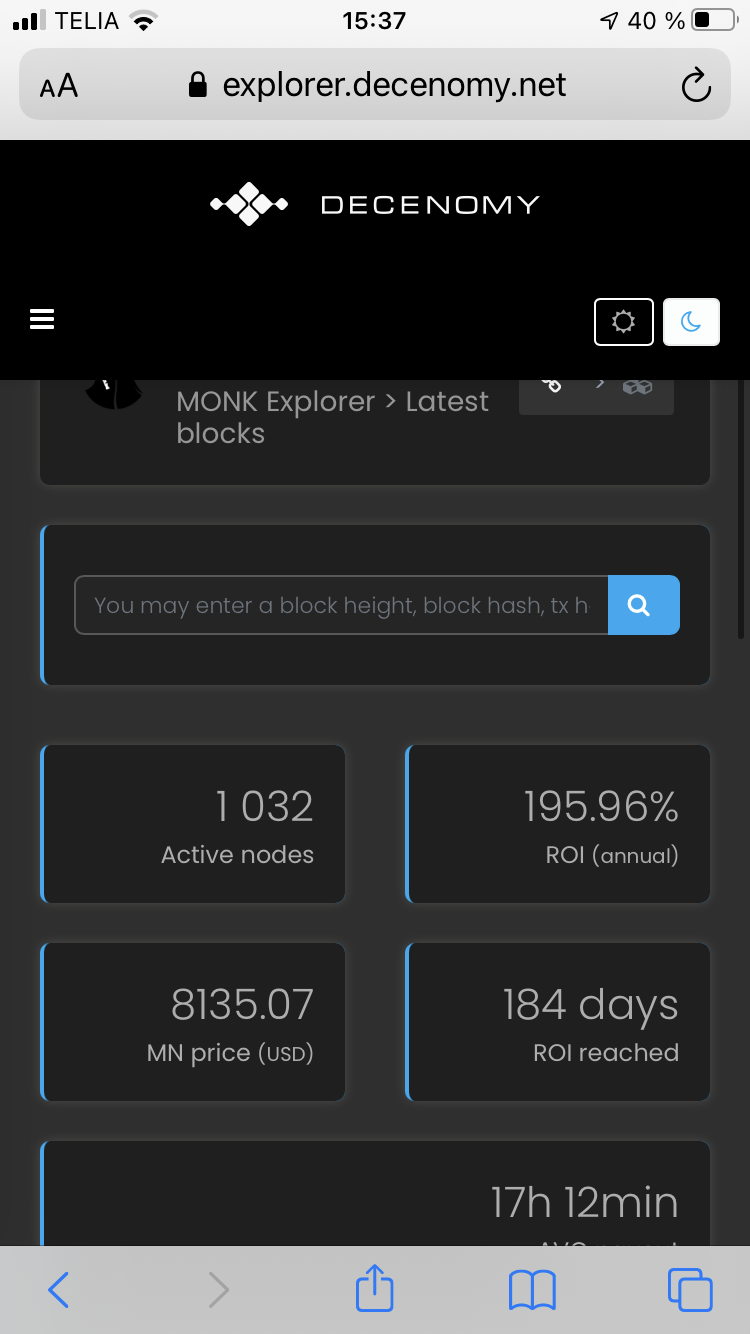Tap the explorer.decenomy.net address bar
The image size is (750, 1334).
click(375, 86)
